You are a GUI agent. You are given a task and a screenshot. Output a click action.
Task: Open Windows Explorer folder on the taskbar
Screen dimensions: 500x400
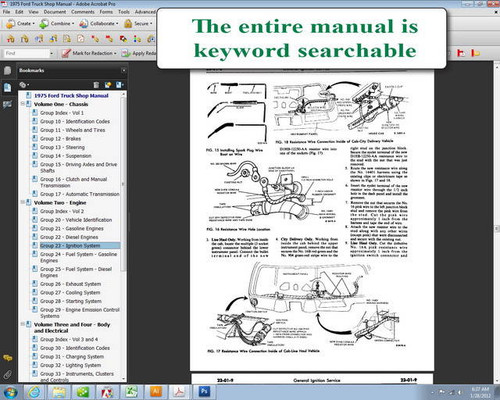59,392
